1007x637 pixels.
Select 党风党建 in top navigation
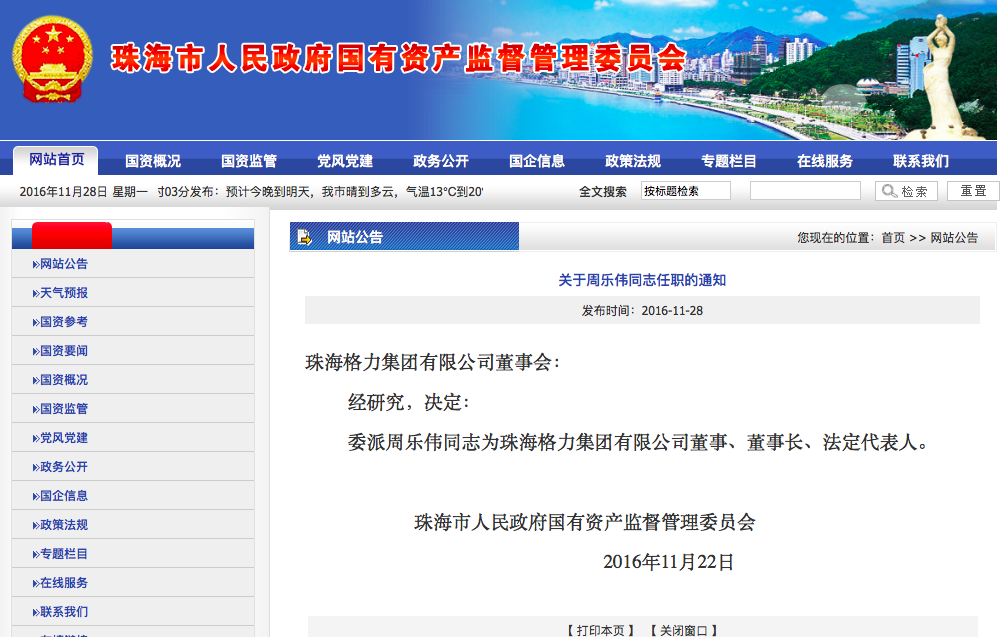point(345,161)
